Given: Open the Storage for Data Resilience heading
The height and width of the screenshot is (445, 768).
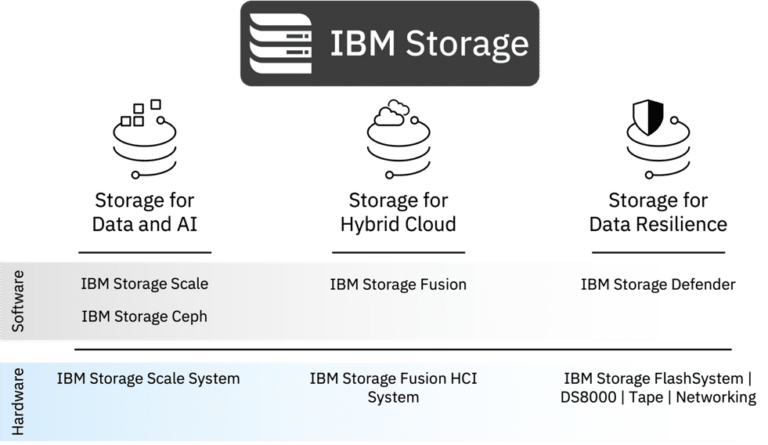Looking at the screenshot, I should tap(658, 212).
